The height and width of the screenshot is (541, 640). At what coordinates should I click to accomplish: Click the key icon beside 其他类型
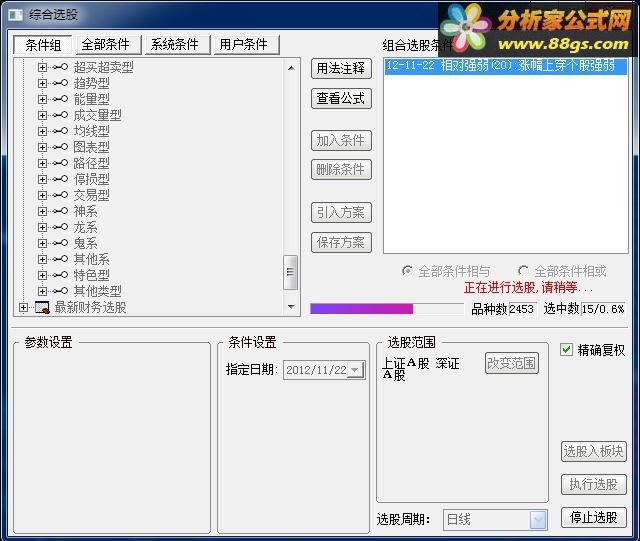60,291
